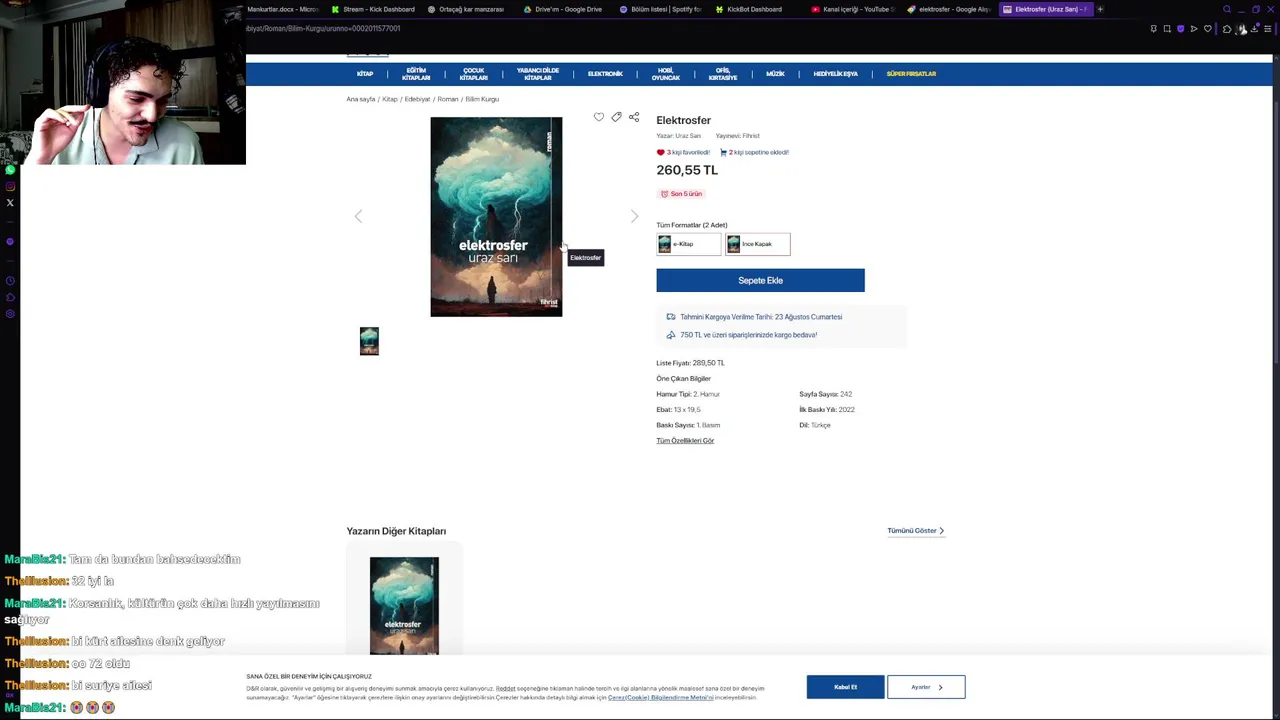1280x720 pixels.
Task: Click the Sepete Ekle button
Action: click(x=760, y=281)
